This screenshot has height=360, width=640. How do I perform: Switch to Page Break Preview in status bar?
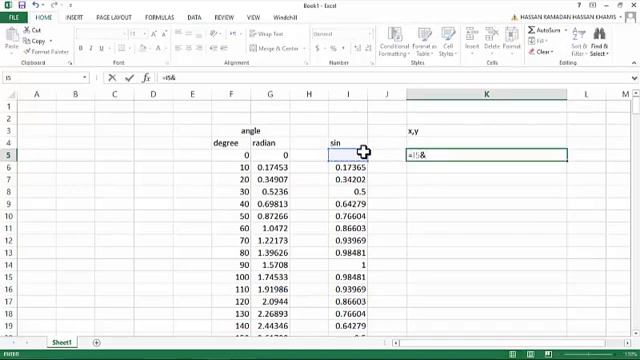(x=548, y=354)
